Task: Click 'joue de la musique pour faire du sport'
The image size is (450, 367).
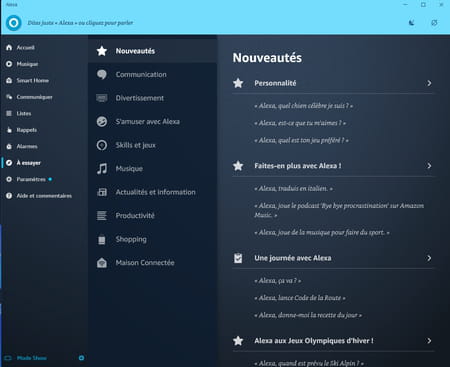Action: pos(322,232)
